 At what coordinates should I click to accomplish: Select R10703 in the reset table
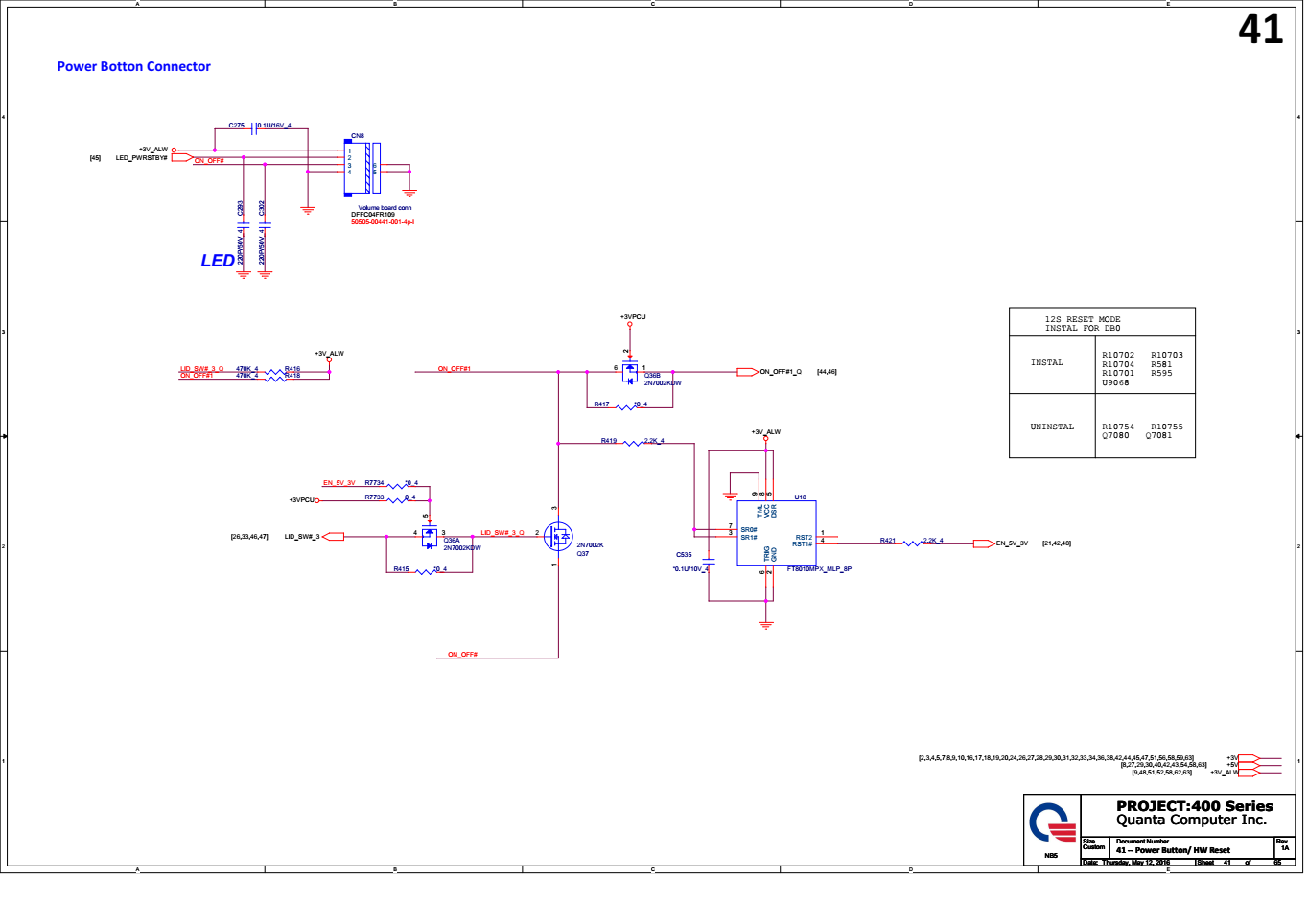click(x=1167, y=356)
